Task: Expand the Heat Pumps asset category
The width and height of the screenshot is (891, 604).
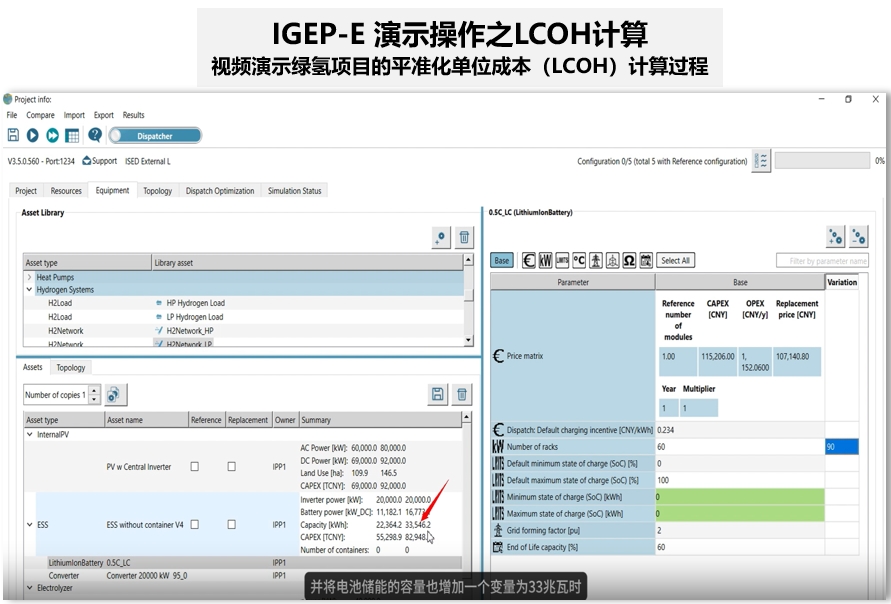Action: (29, 277)
